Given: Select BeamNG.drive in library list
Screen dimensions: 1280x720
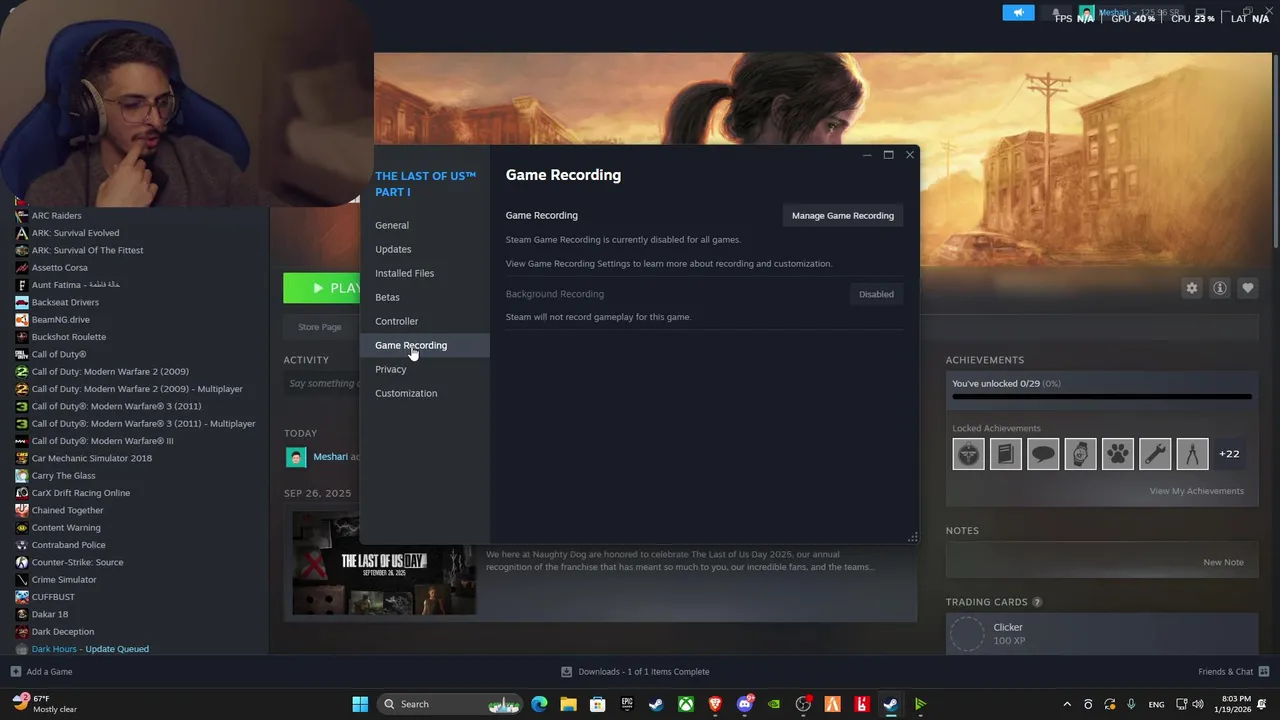Looking at the screenshot, I should [60, 319].
